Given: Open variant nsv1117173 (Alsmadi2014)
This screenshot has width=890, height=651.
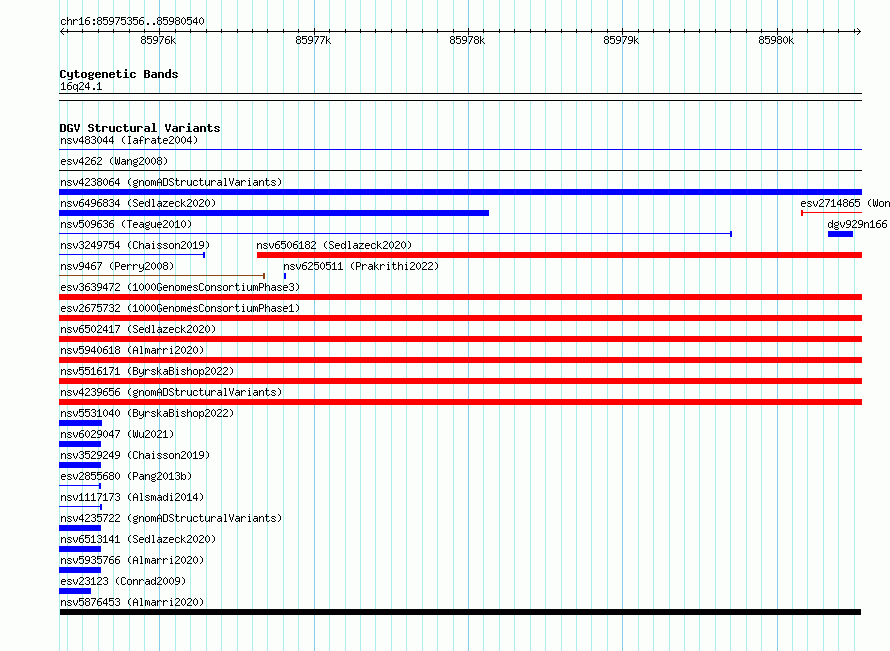Looking at the screenshot, I should tap(132, 497).
